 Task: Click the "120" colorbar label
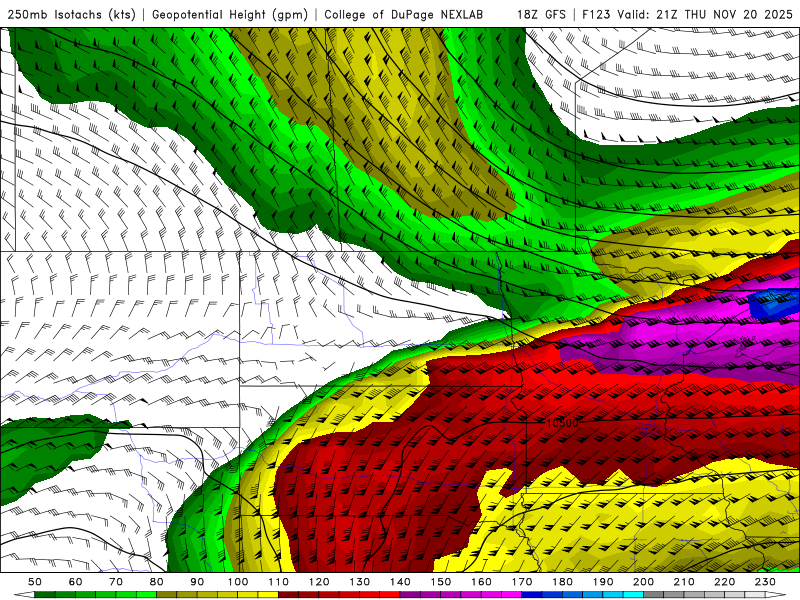(319, 582)
